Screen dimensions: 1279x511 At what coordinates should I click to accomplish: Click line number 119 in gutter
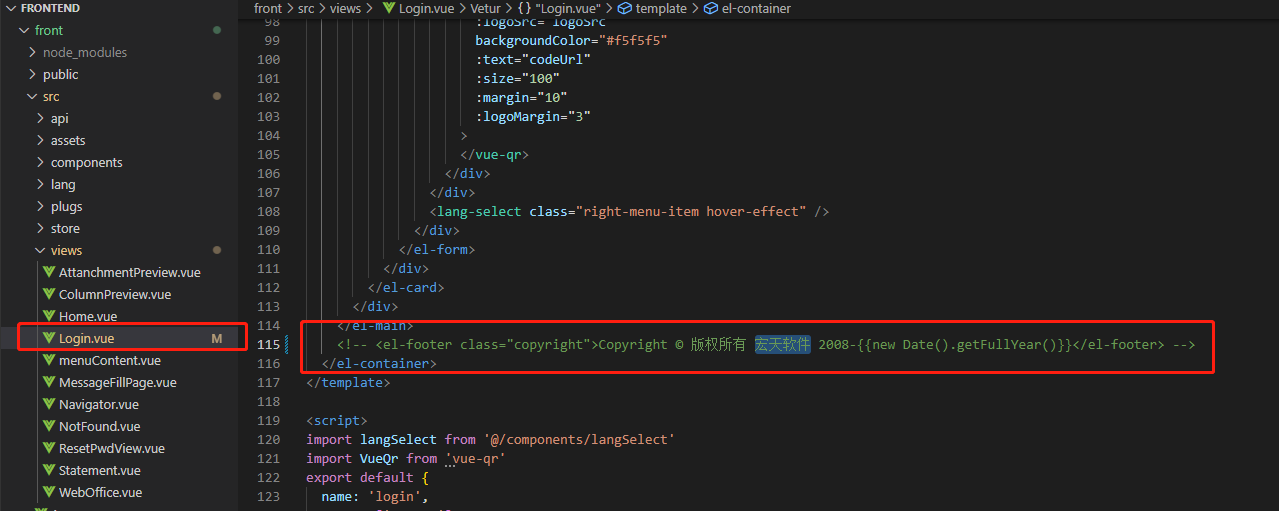coord(269,420)
